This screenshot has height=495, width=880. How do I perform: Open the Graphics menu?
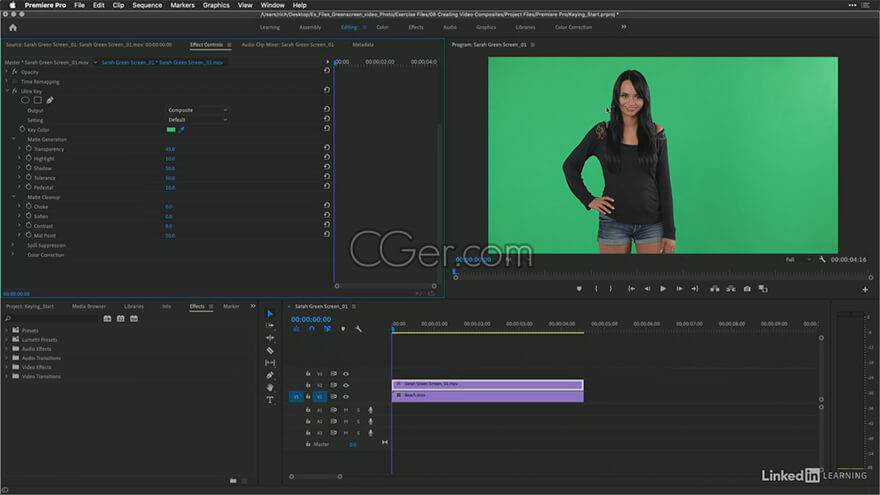click(216, 5)
